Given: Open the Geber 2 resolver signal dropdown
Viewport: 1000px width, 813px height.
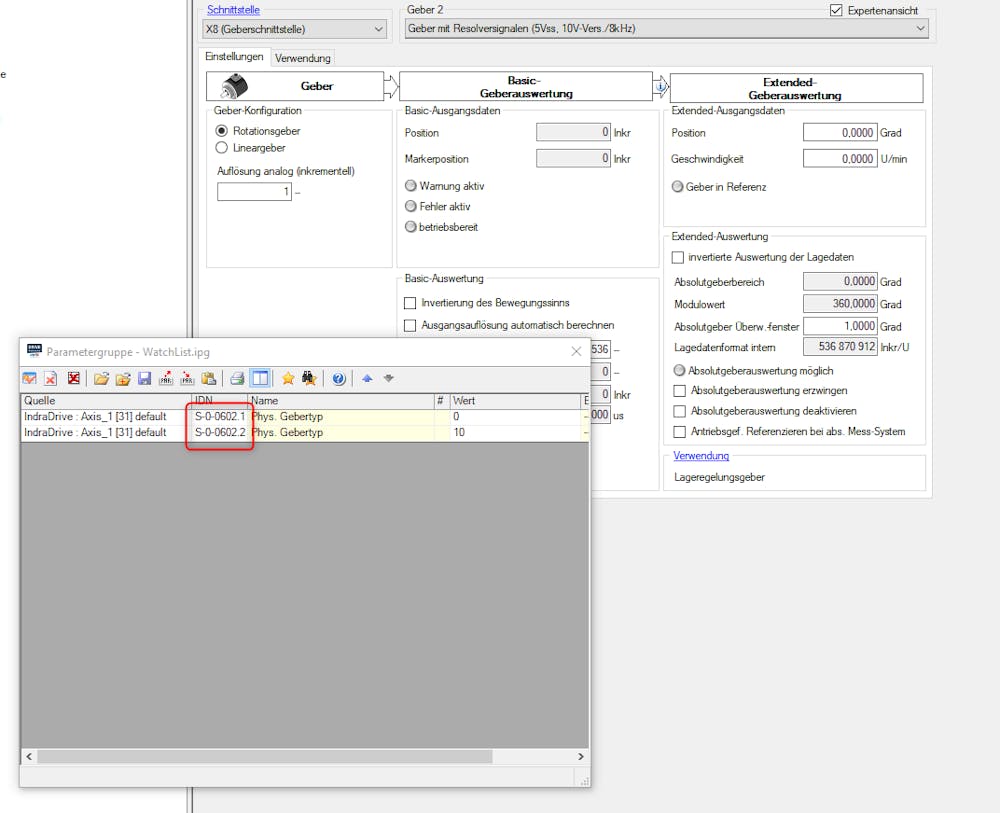Looking at the screenshot, I should click(x=922, y=28).
